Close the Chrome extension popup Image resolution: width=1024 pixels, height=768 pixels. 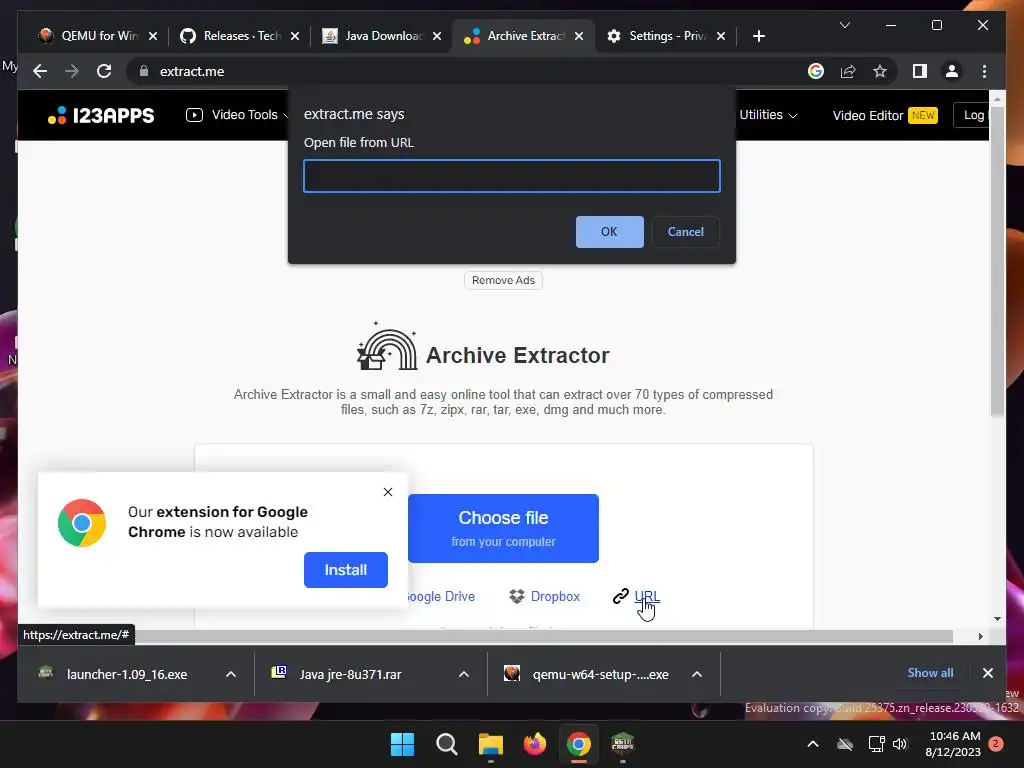388,492
